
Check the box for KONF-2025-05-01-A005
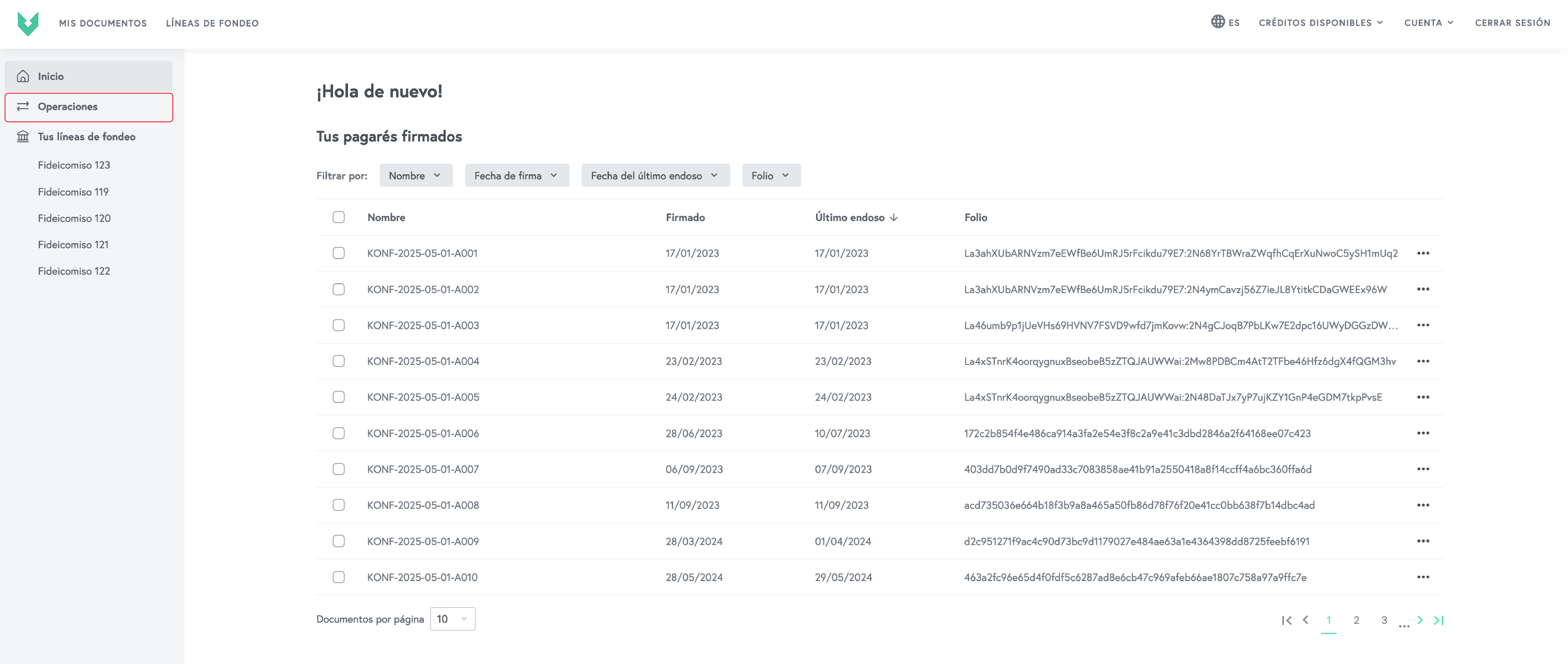338,397
